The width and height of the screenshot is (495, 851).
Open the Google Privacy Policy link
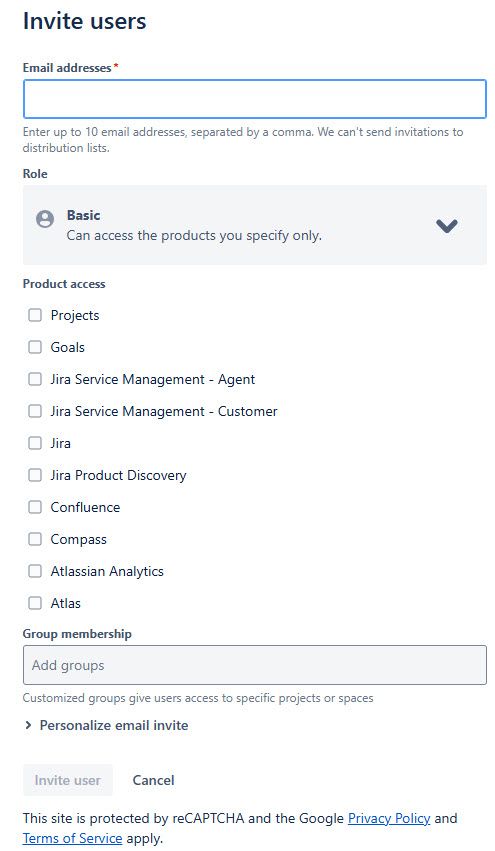(389, 818)
